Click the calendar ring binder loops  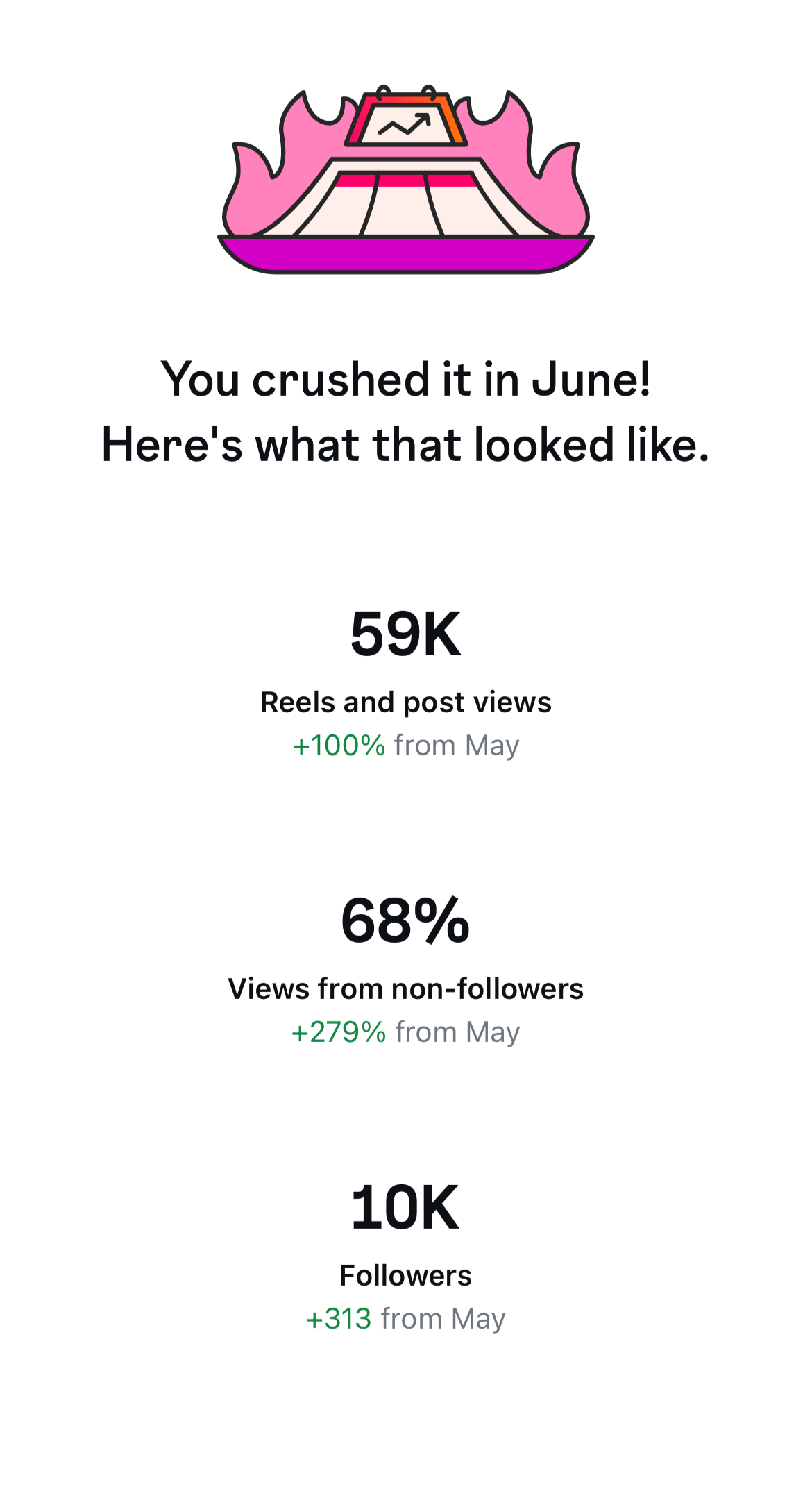(406, 93)
